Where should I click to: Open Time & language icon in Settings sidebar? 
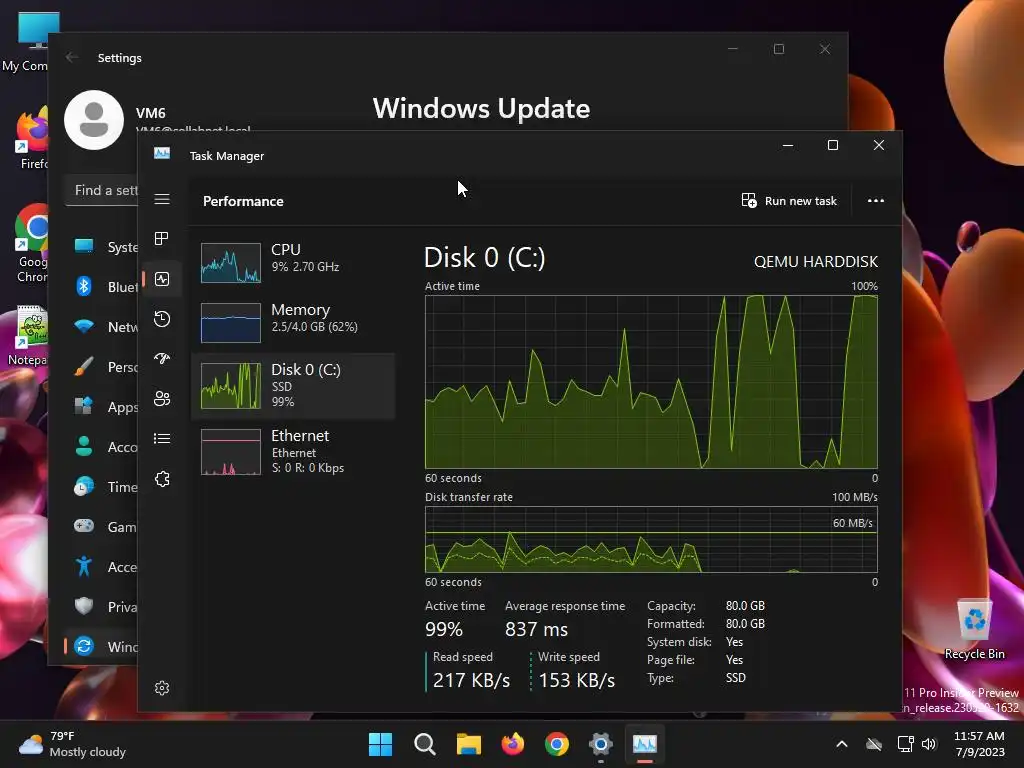click(84, 487)
